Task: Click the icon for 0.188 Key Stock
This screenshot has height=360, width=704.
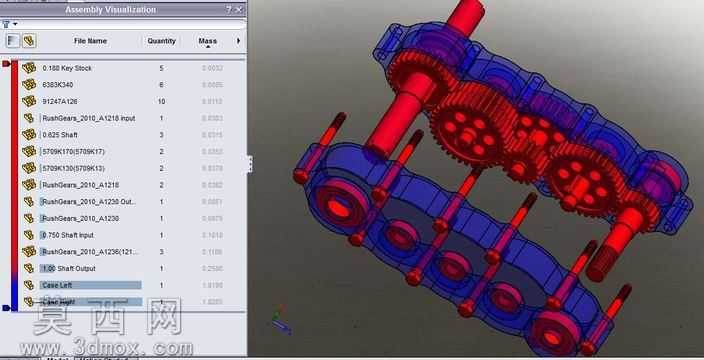Action: tap(29, 68)
